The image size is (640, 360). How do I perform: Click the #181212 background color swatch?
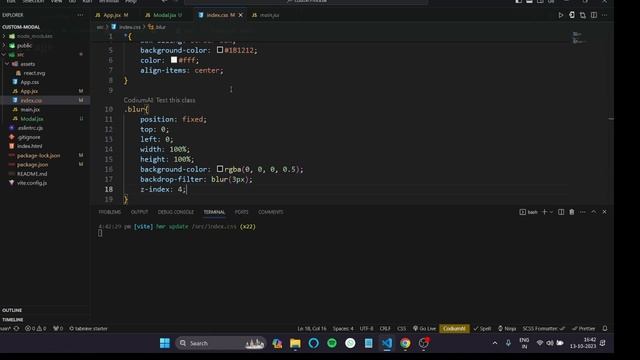pyautogui.click(x=220, y=50)
